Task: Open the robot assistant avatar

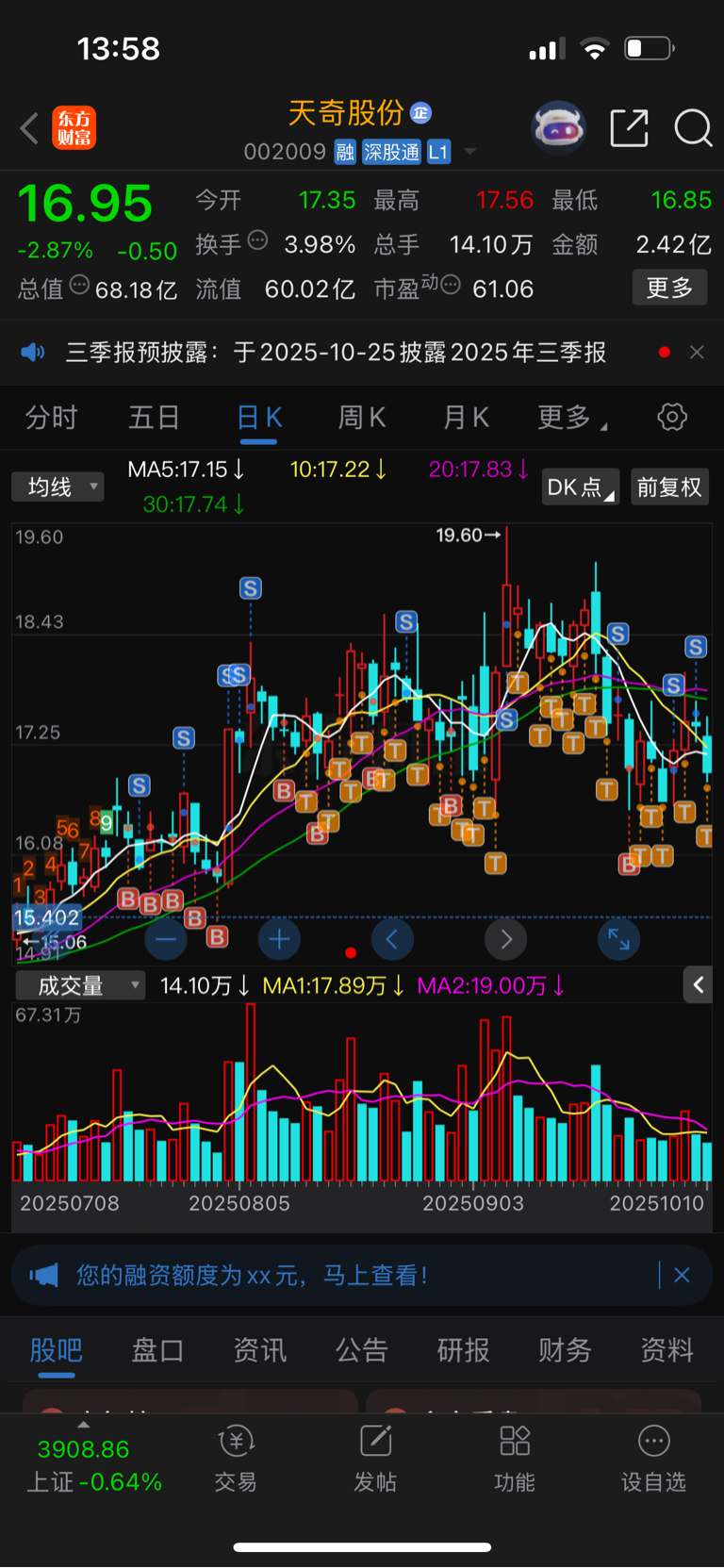Action: [559, 127]
